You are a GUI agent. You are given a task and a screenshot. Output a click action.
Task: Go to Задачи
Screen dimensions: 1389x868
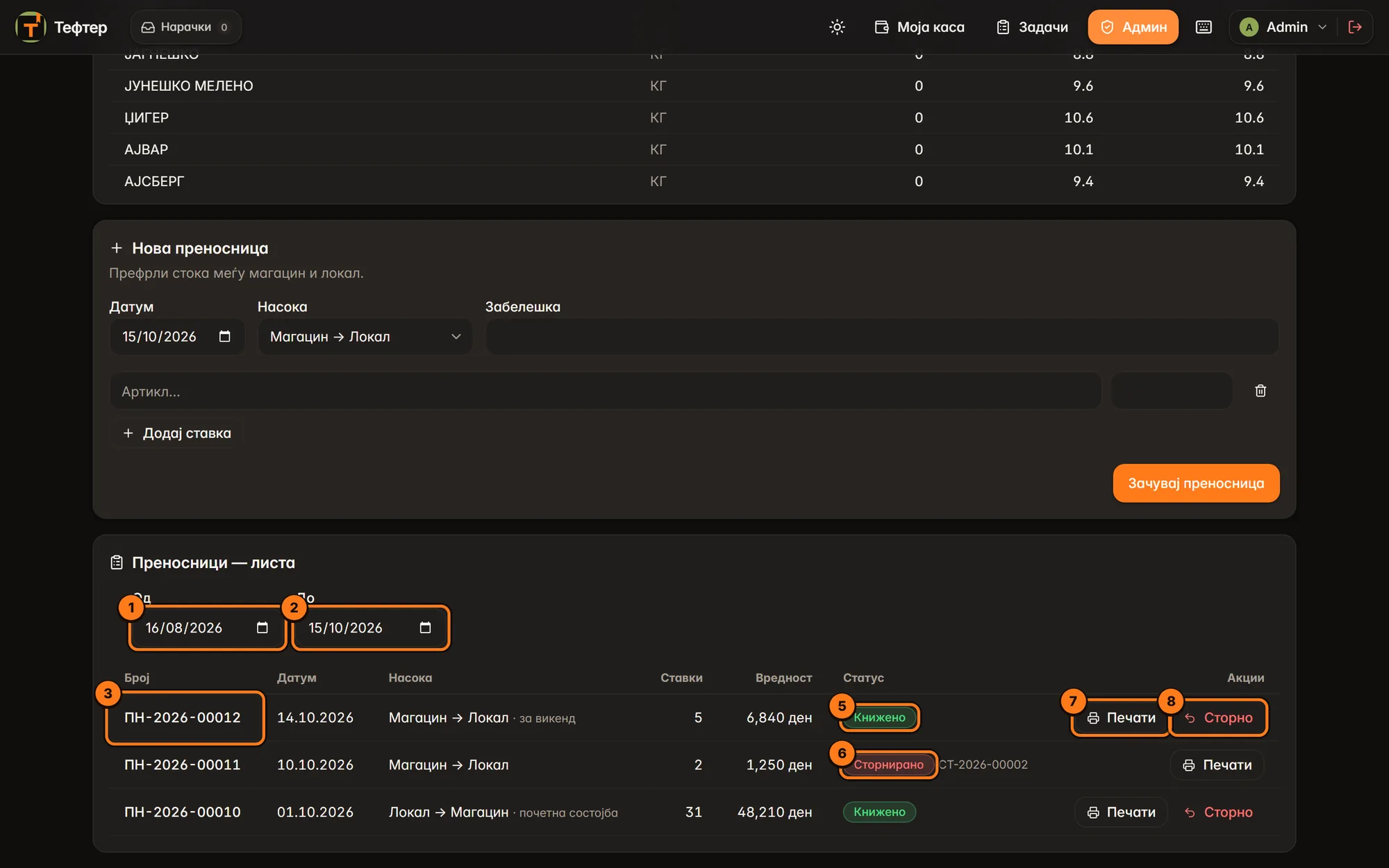(x=1033, y=27)
